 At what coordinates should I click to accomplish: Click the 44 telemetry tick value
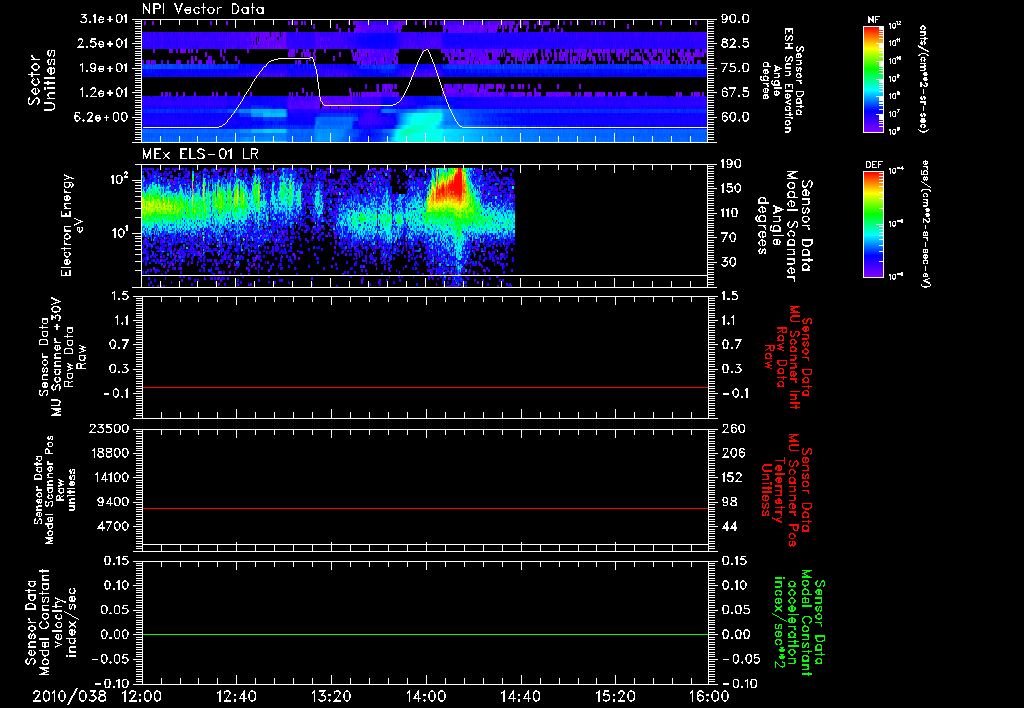[728, 526]
